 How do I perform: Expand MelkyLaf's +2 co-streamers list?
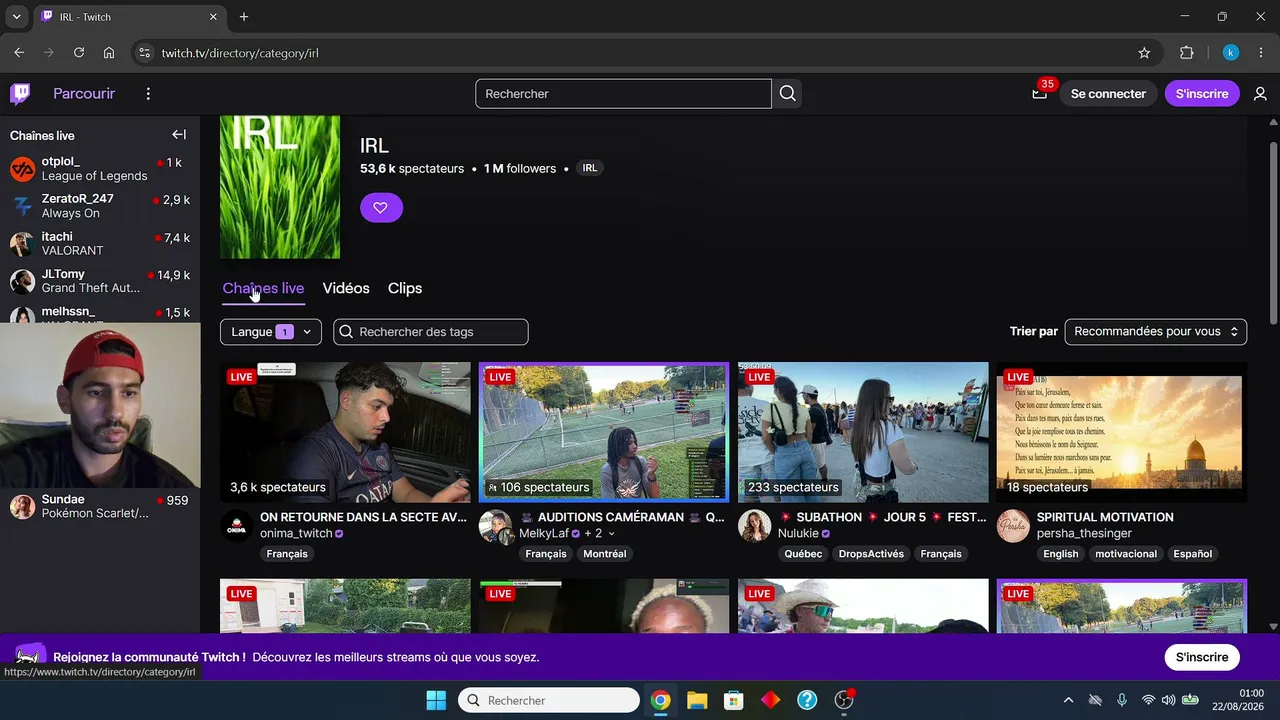click(x=599, y=534)
